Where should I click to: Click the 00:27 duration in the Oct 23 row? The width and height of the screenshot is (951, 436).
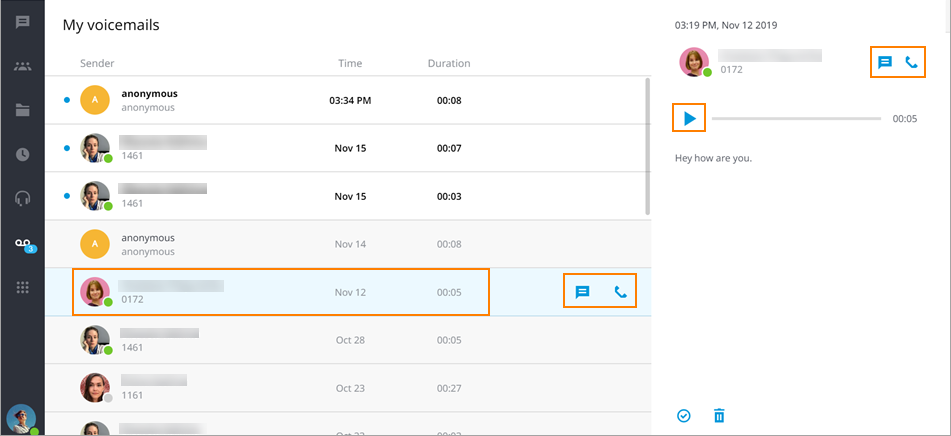(449, 388)
